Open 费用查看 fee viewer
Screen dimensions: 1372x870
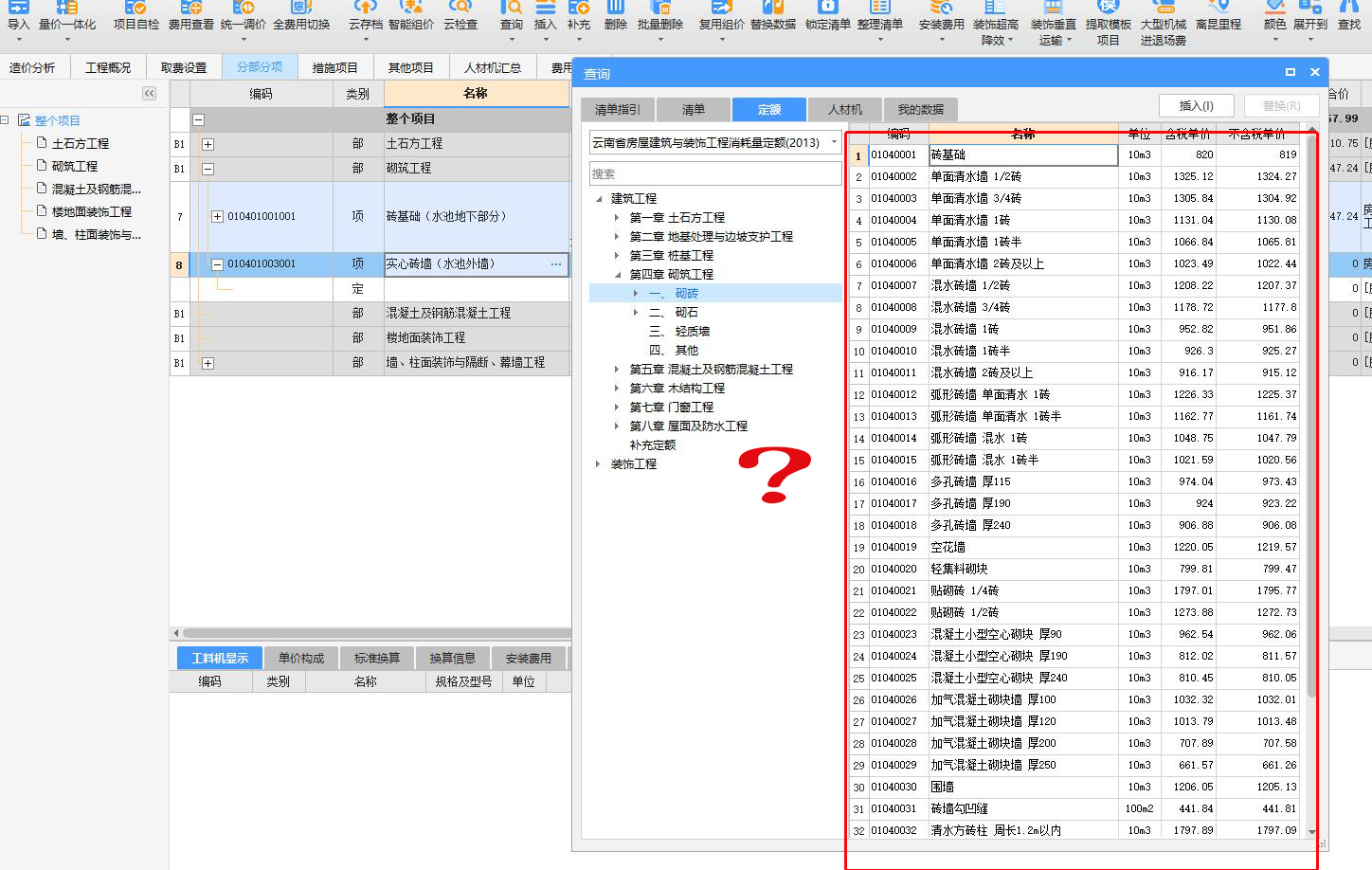coord(191,16)
